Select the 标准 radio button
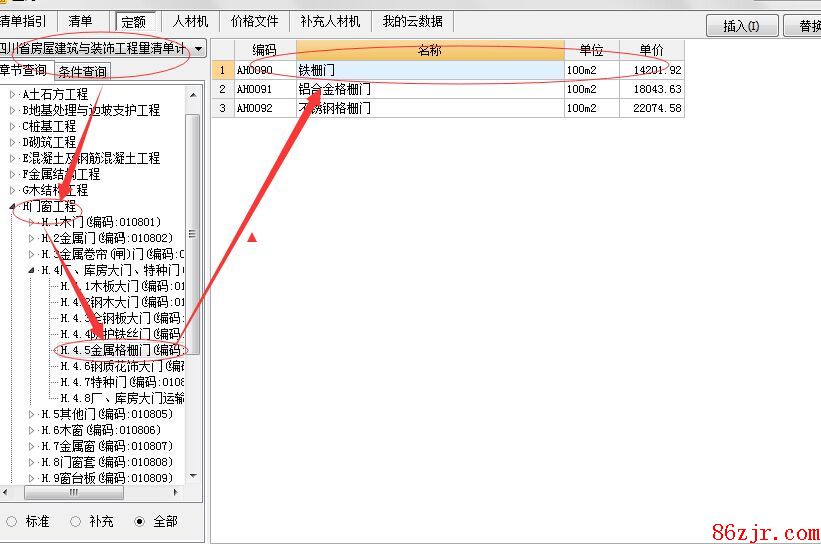The height and width of the screenshot is (544, 821). point(12,521)
